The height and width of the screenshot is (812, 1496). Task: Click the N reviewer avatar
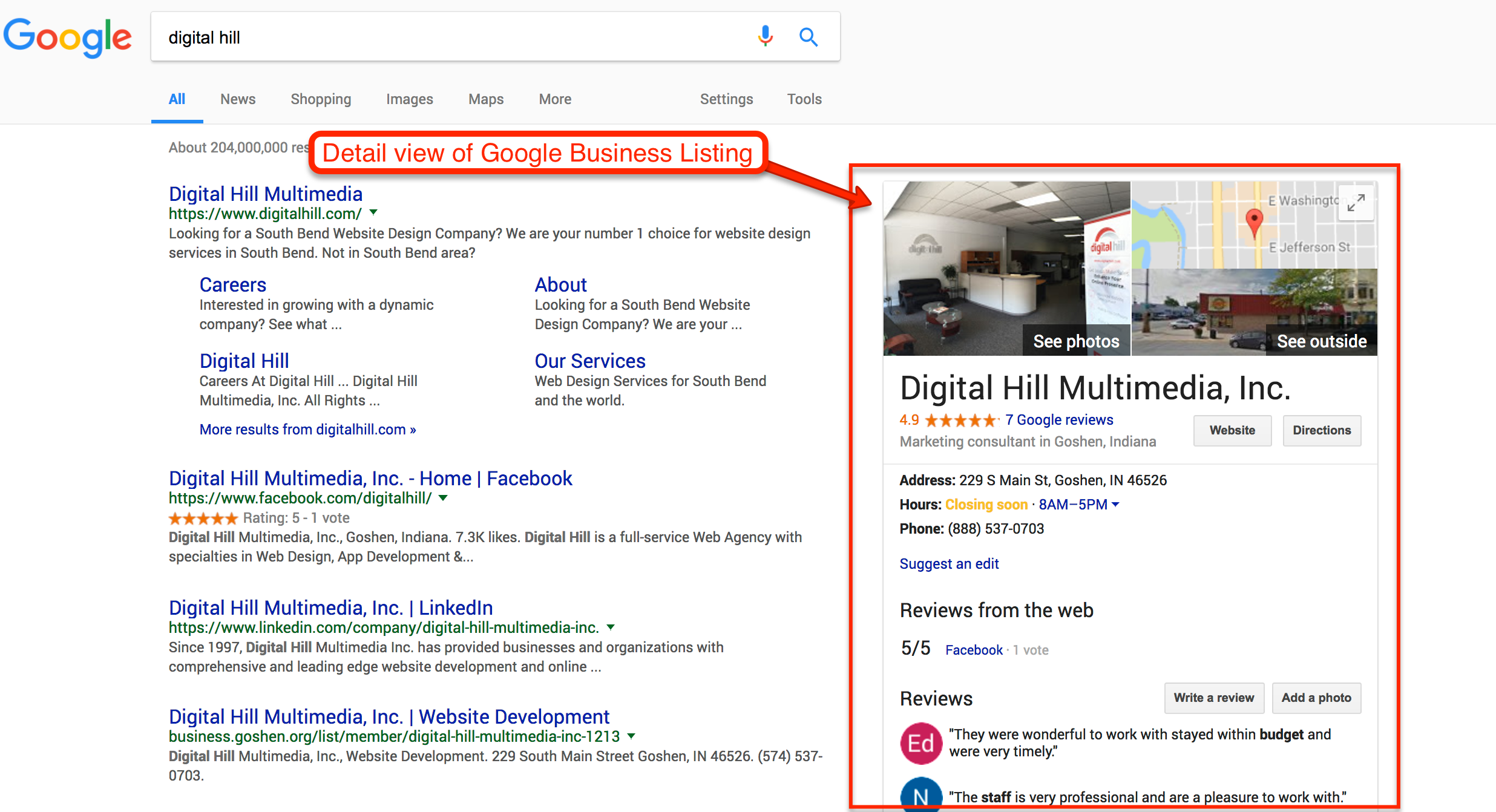tap(921, 795)
